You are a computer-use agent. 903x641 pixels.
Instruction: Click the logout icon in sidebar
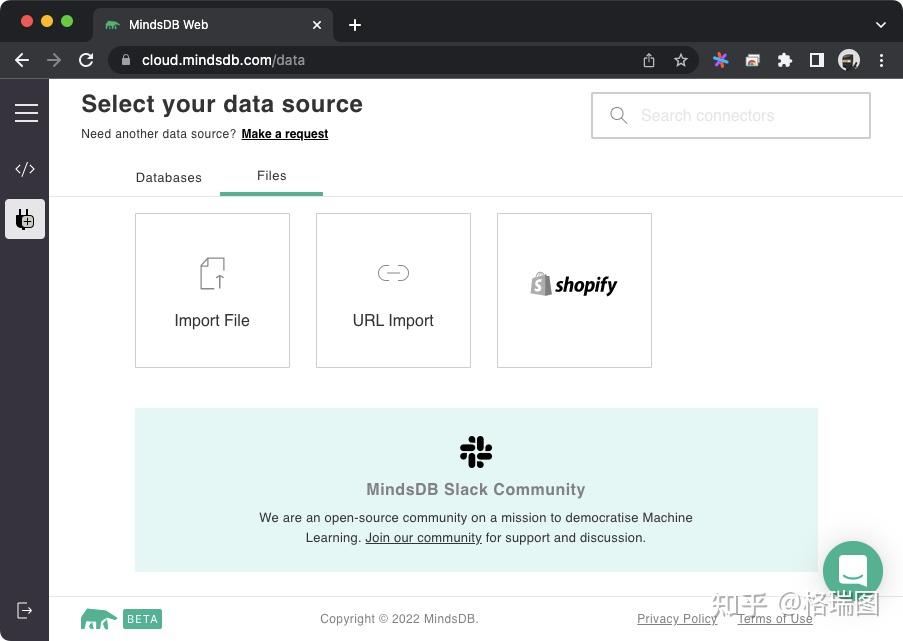tap(25, 610)
